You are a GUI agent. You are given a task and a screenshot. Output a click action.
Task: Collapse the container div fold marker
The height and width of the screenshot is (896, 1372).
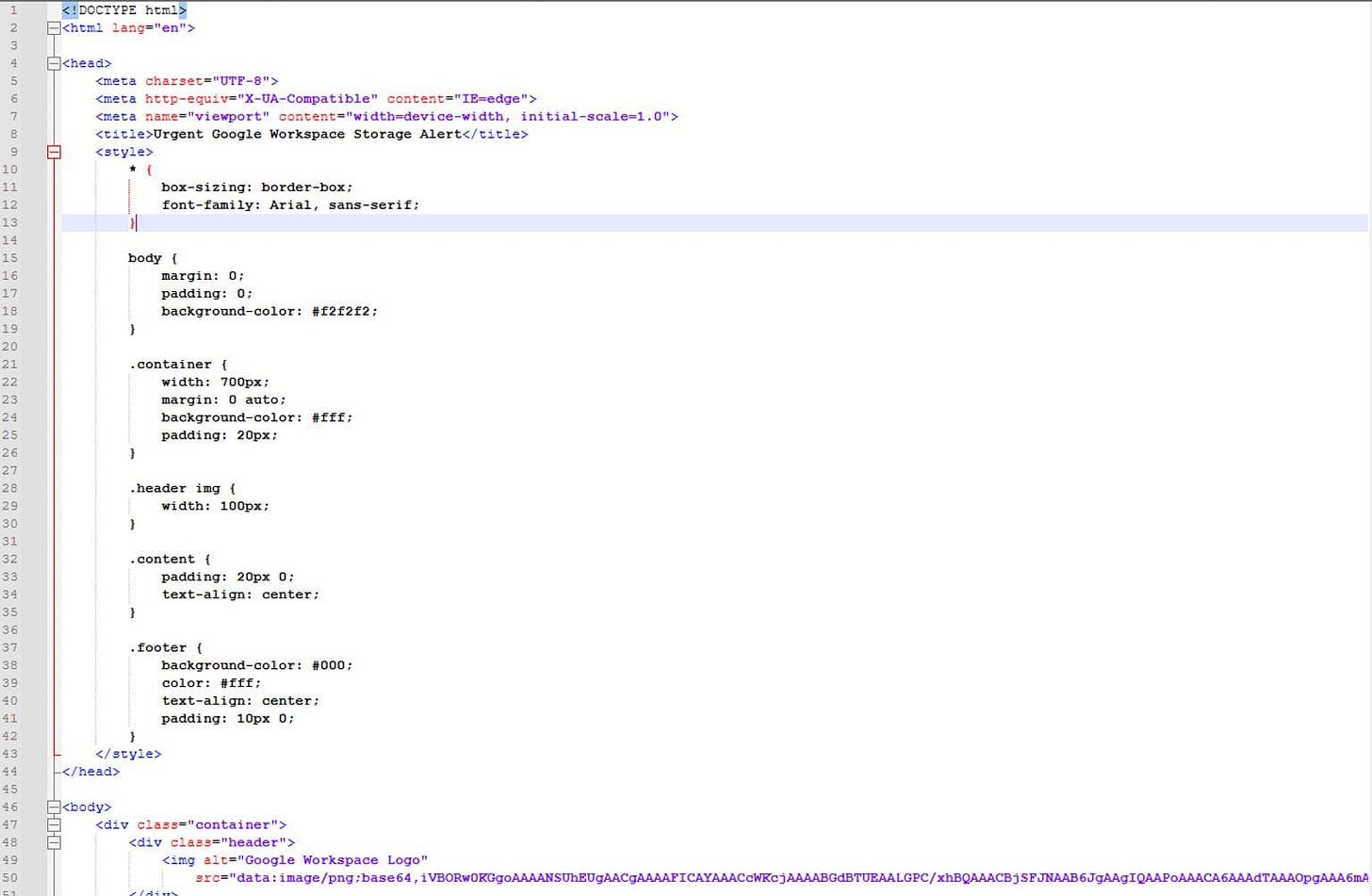(54, 824)
